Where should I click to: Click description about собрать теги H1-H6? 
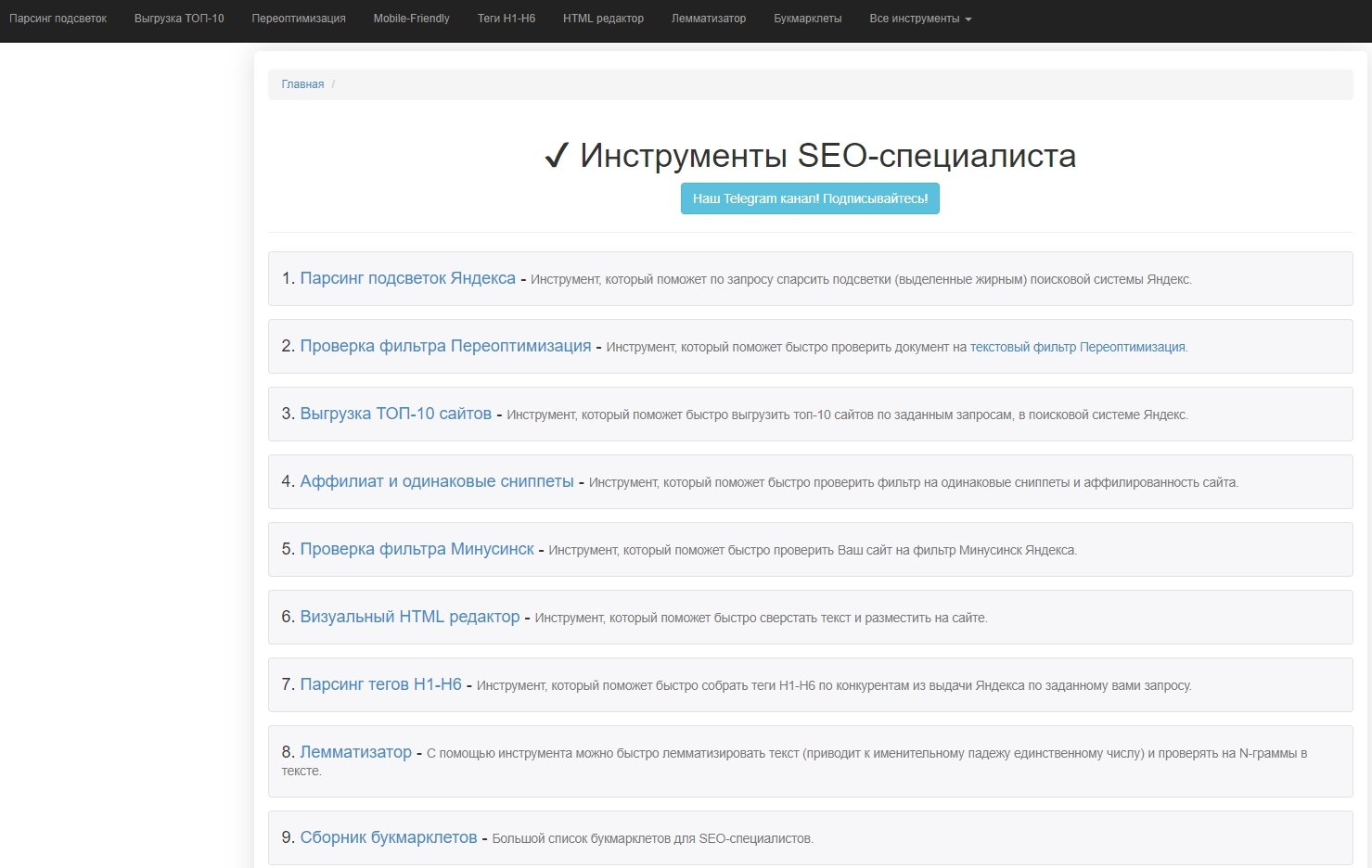click(834, 685)
